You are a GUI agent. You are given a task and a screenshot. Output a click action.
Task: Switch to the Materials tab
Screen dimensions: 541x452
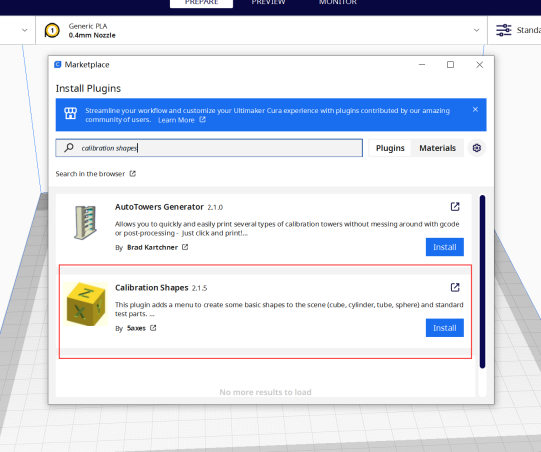click(x=437, y=148)
